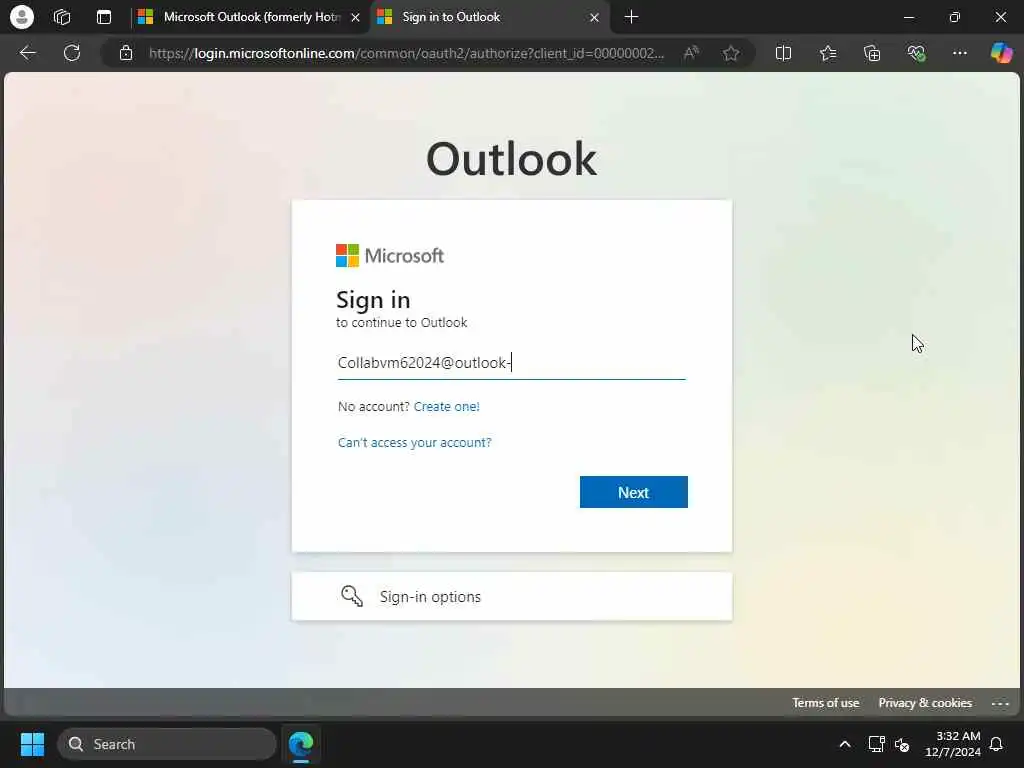Go back to the previous page

click(x=28, y=53)
